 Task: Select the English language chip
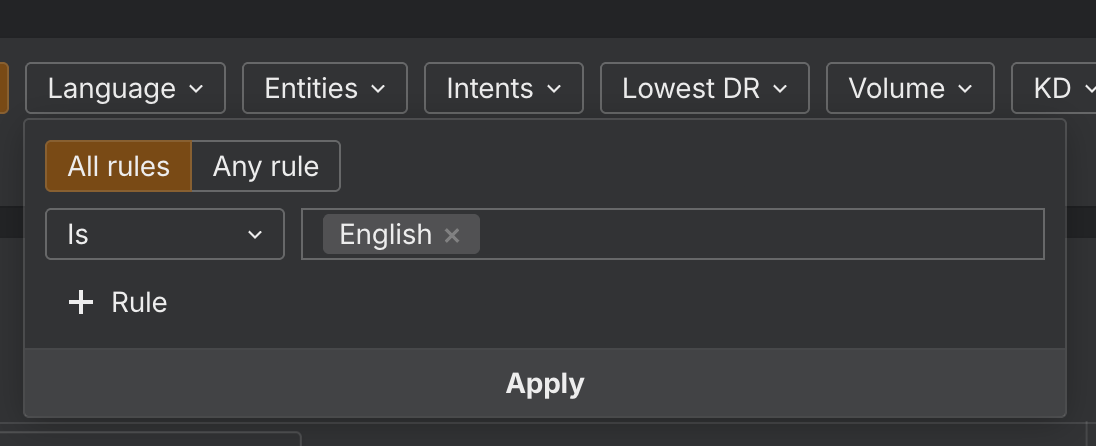pos(385,235)
